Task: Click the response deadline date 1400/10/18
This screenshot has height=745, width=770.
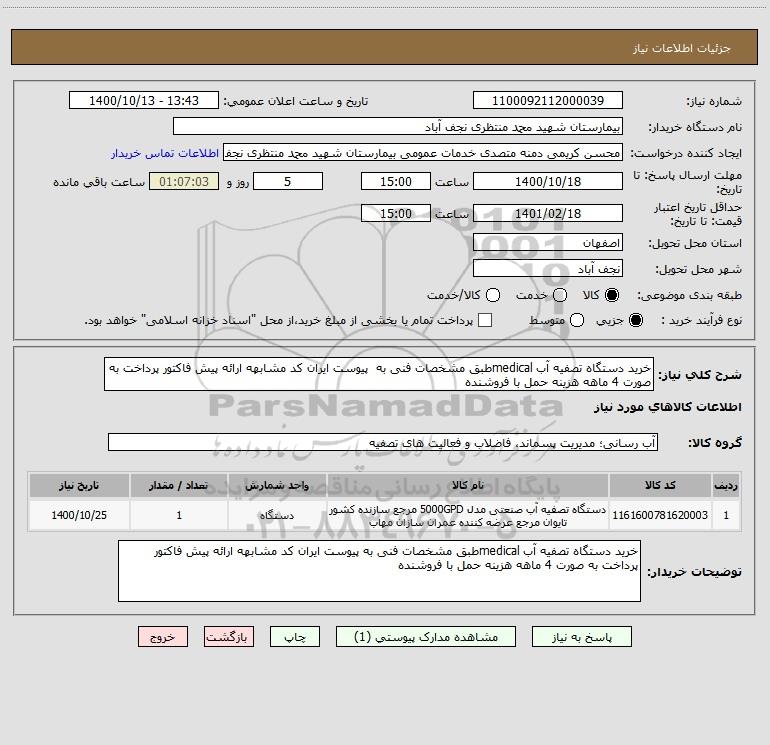Action: click(548, 181)
